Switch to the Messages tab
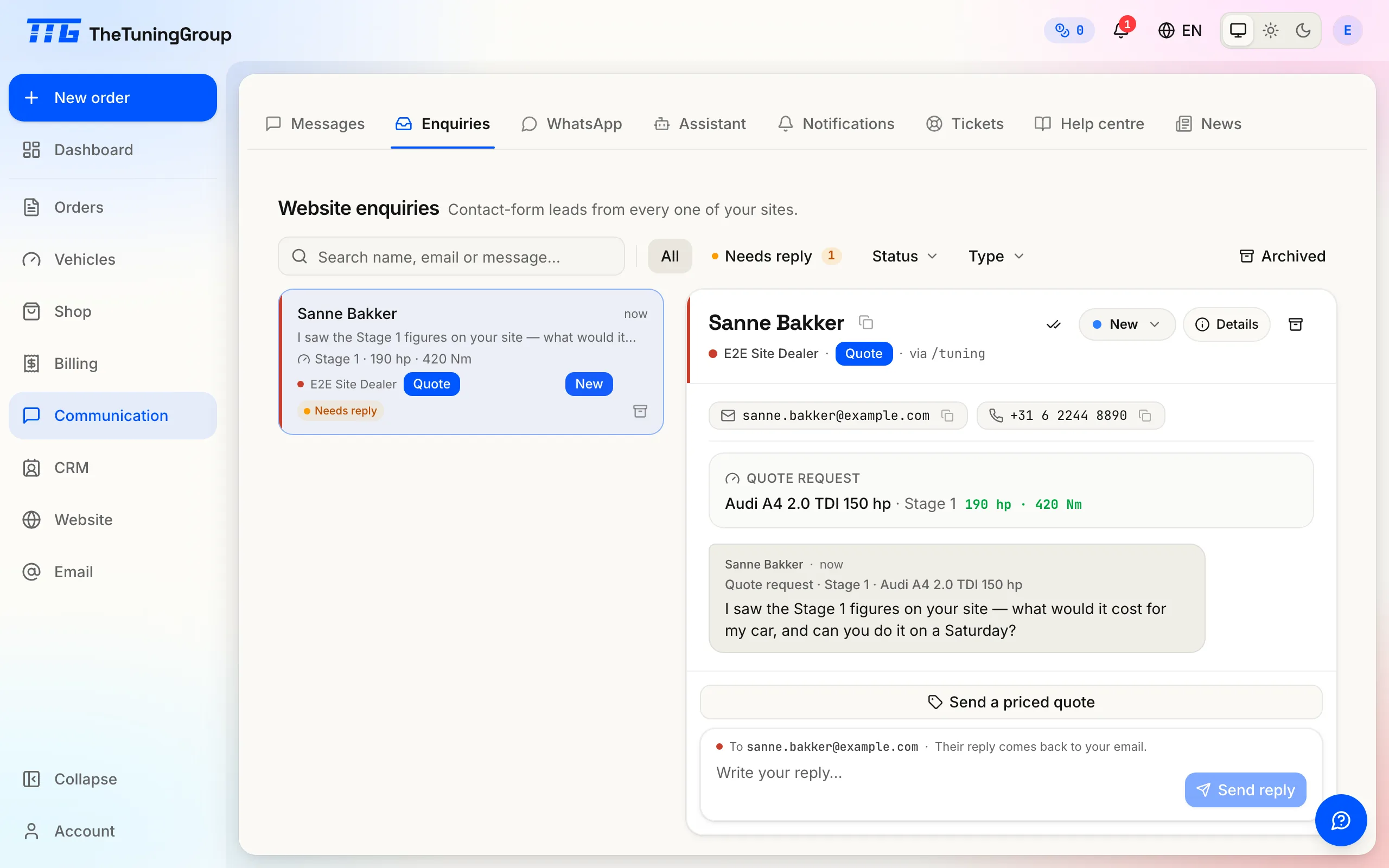The width and height of the screenshot is (1389, 868). coord(315,124)
